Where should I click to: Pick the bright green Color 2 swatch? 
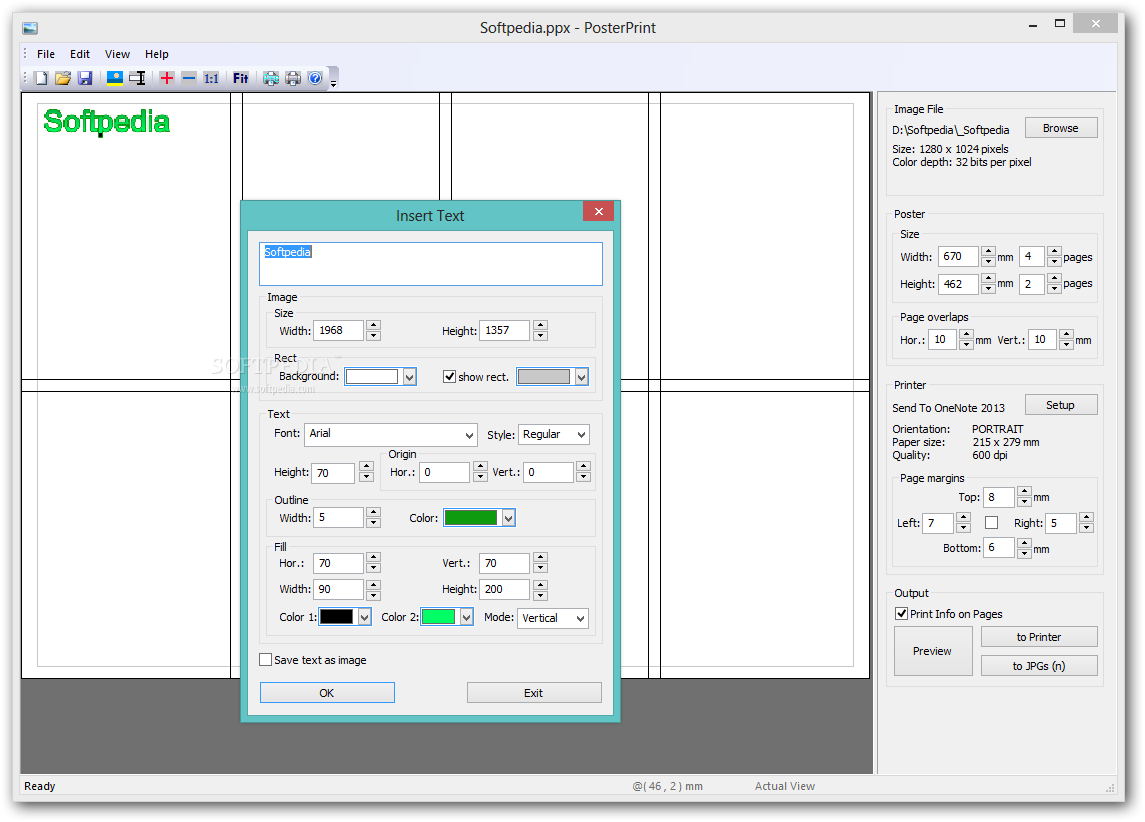[438, 617]
